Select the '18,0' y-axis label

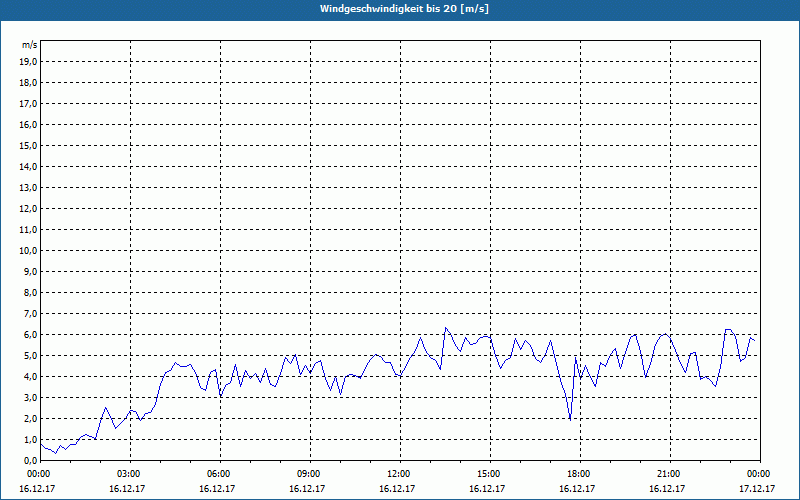(x=28, y=83)
